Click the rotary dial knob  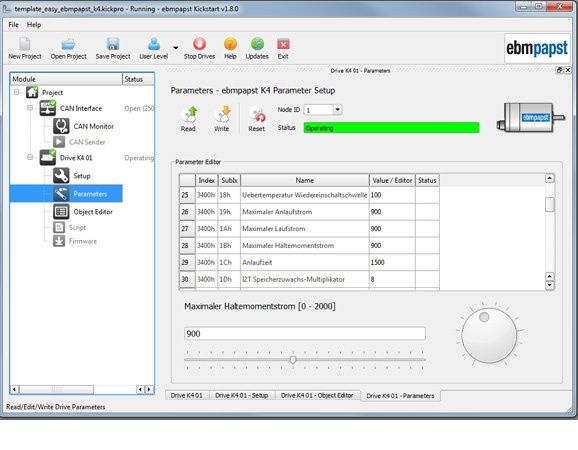tap(489, 335)
